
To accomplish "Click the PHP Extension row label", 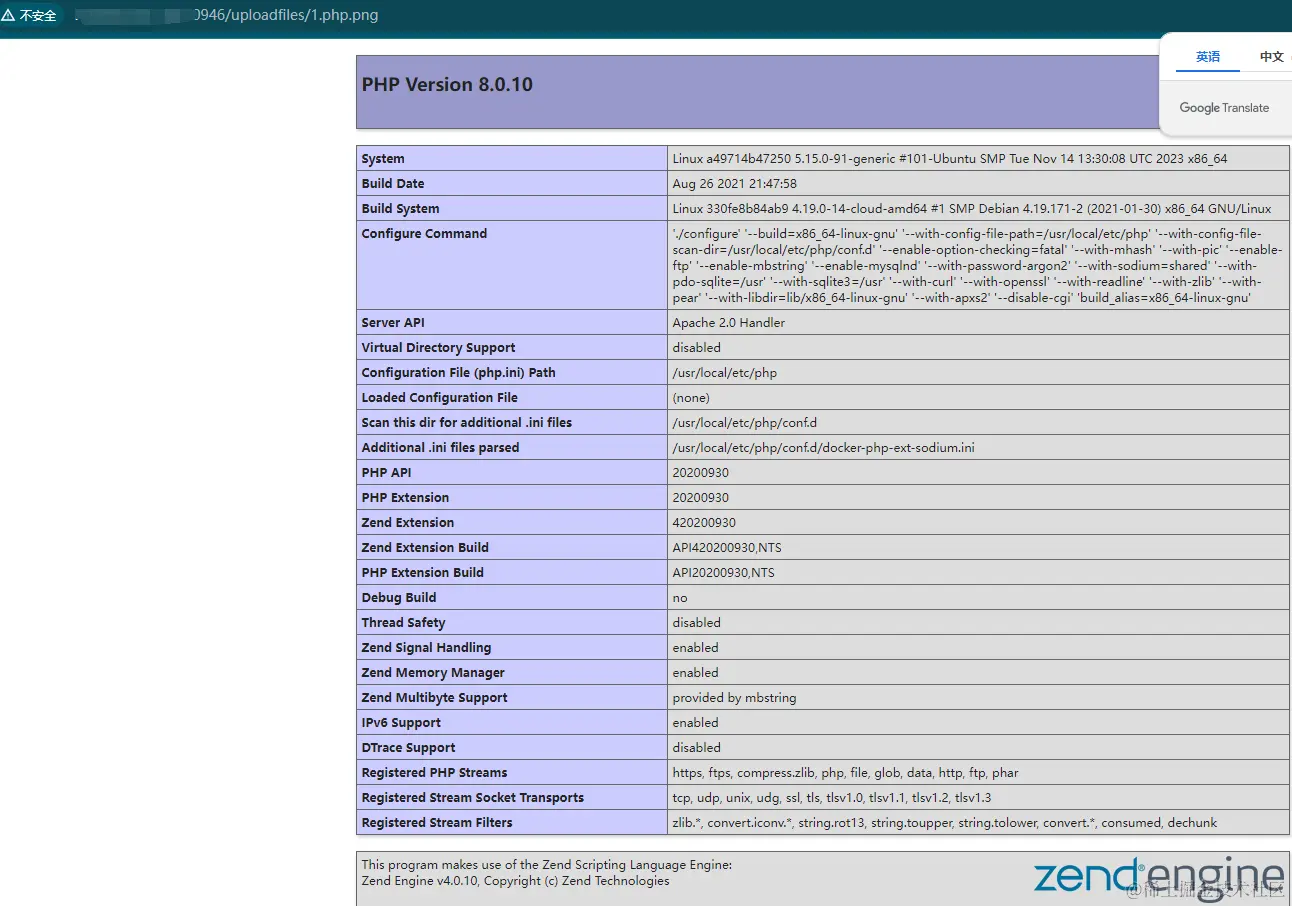I will 405,498.
